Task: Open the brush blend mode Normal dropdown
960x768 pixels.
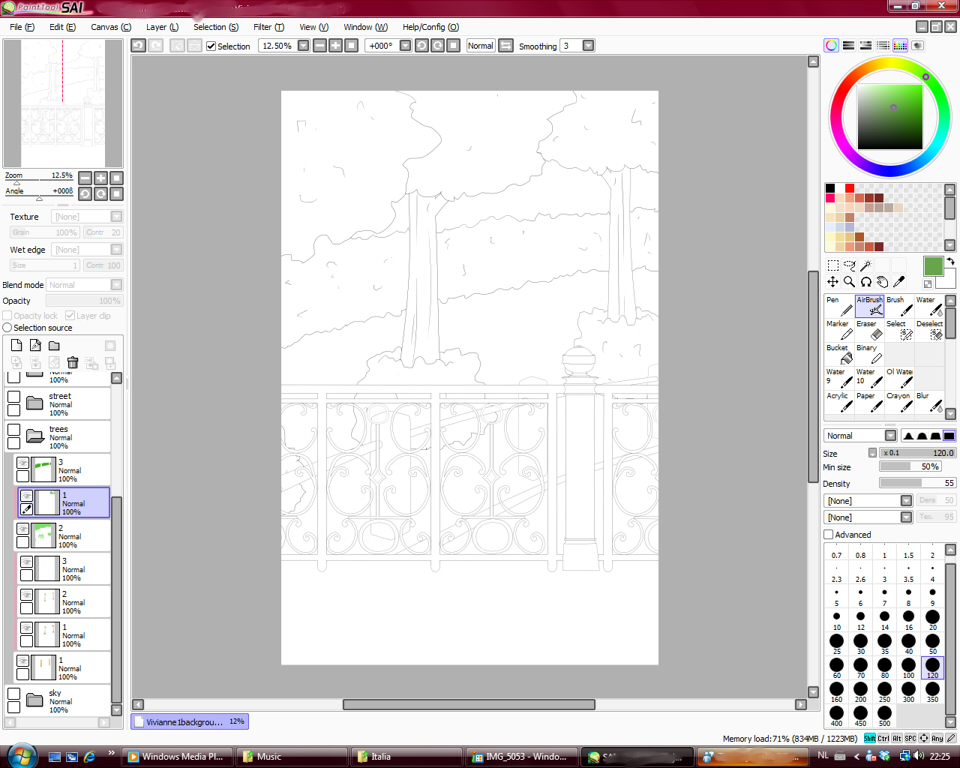Action: (x=890, y=436)
